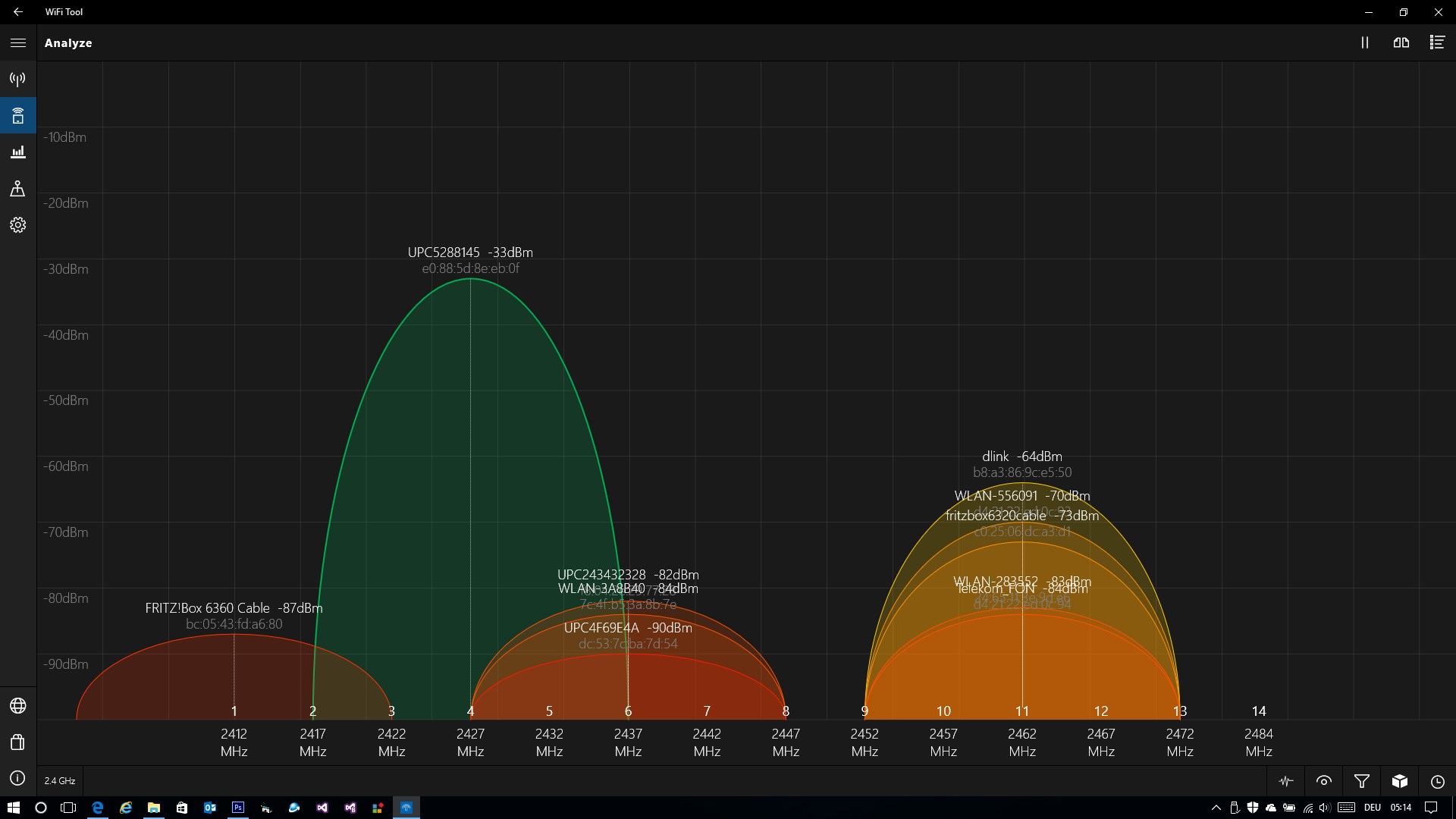Open the antenna signal scan page
This screenshot has width=1456, height=819.
point(18,79)
